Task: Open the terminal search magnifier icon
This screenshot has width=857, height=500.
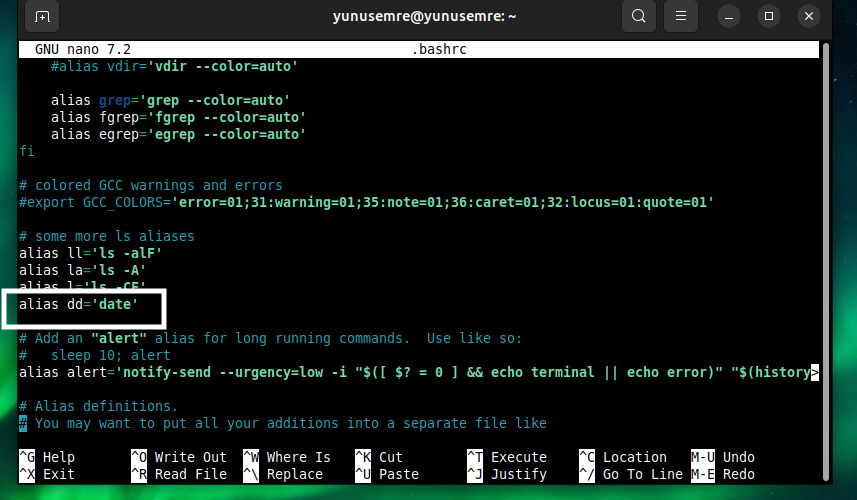Action: [637, 17]
